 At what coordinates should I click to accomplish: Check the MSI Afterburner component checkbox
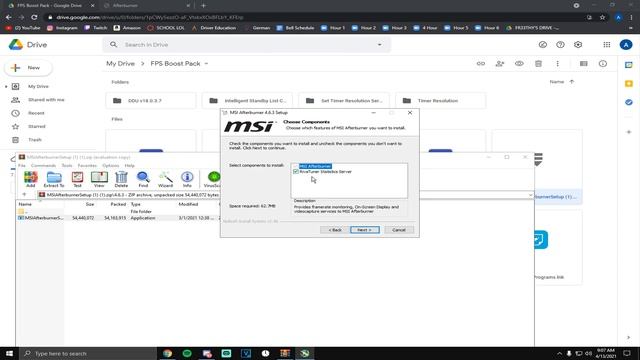296,166
